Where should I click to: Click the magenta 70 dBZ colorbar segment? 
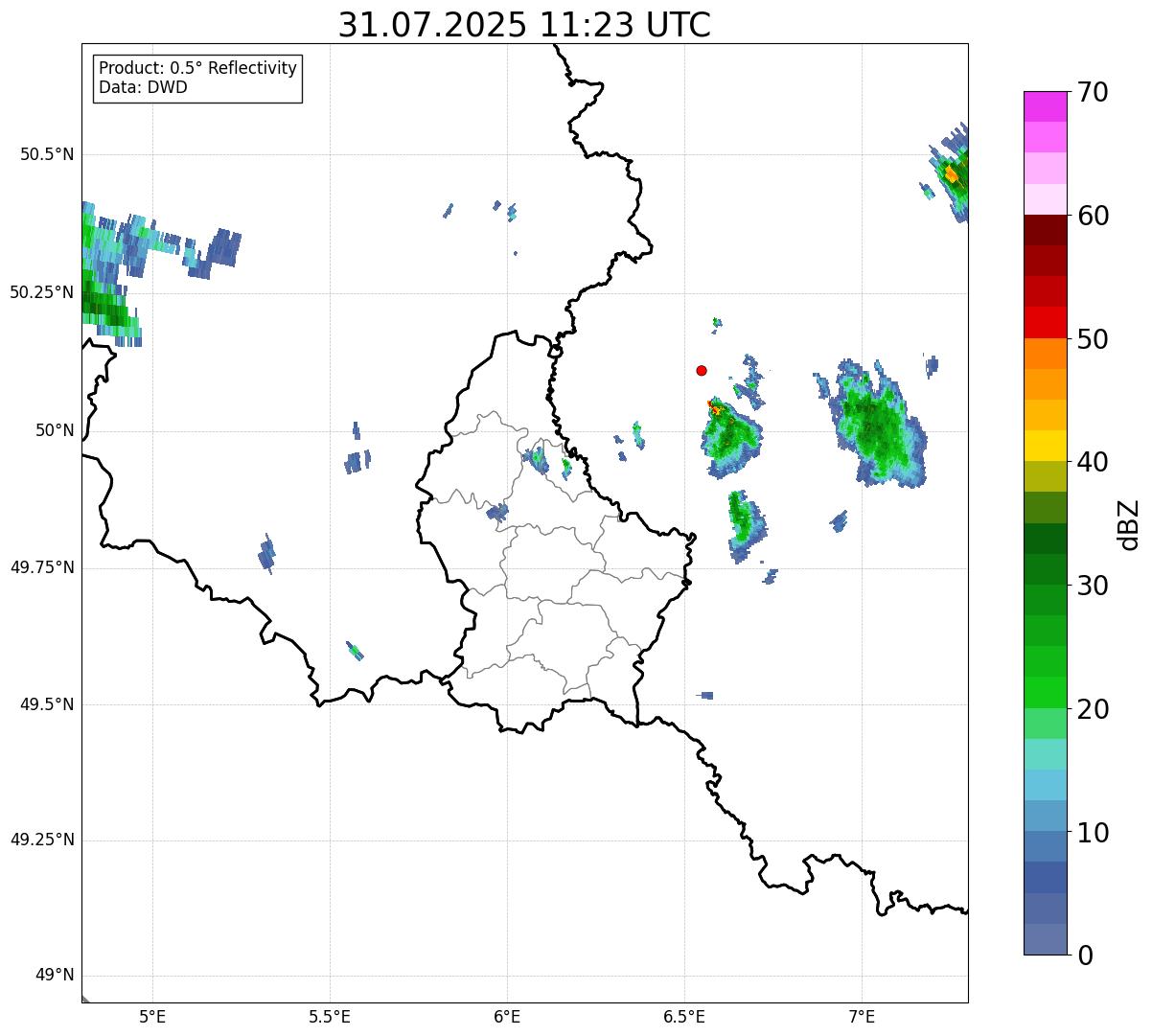(x=1045, y=106)
